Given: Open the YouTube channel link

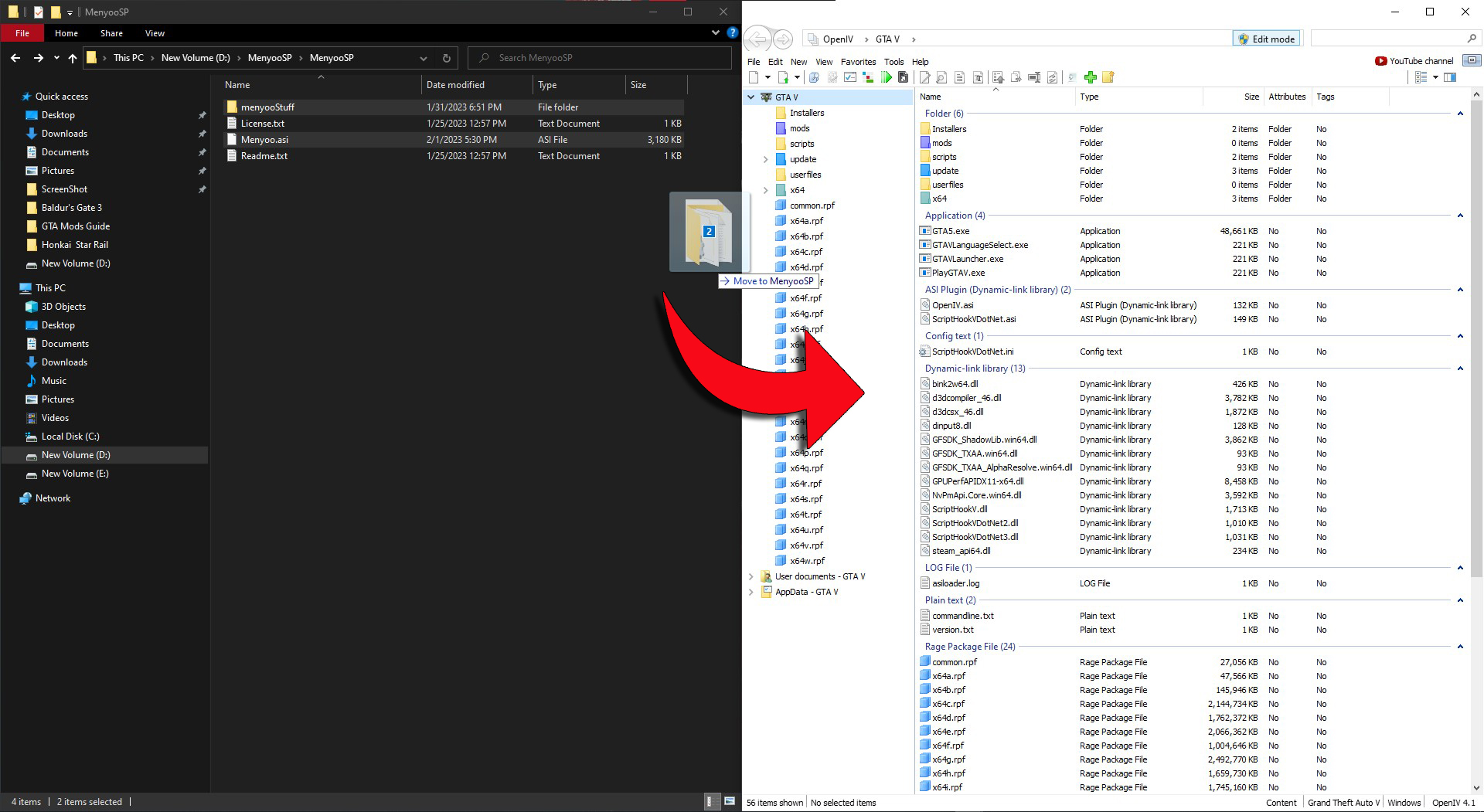Looking at the screenshot, I should (1414, 61).
